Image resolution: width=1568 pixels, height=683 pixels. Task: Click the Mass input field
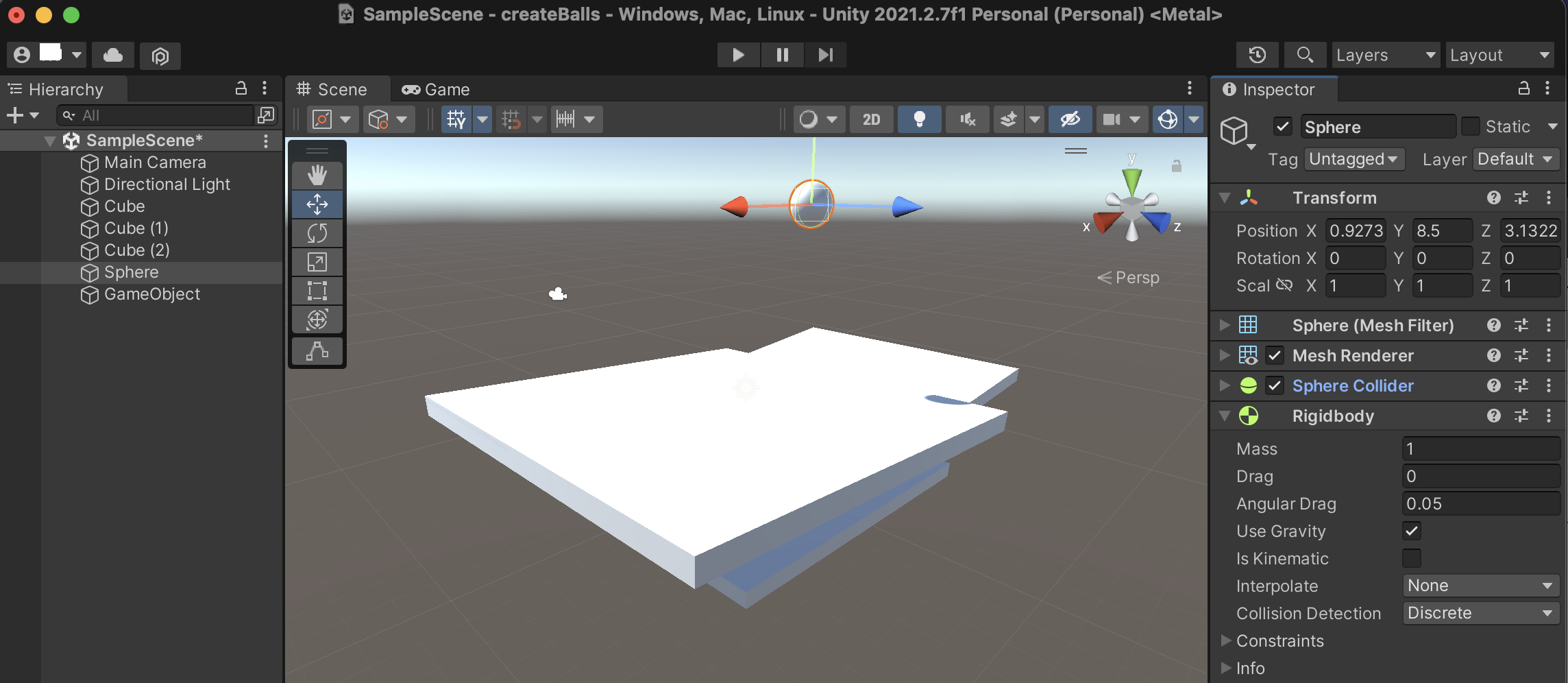[1480, 448]
